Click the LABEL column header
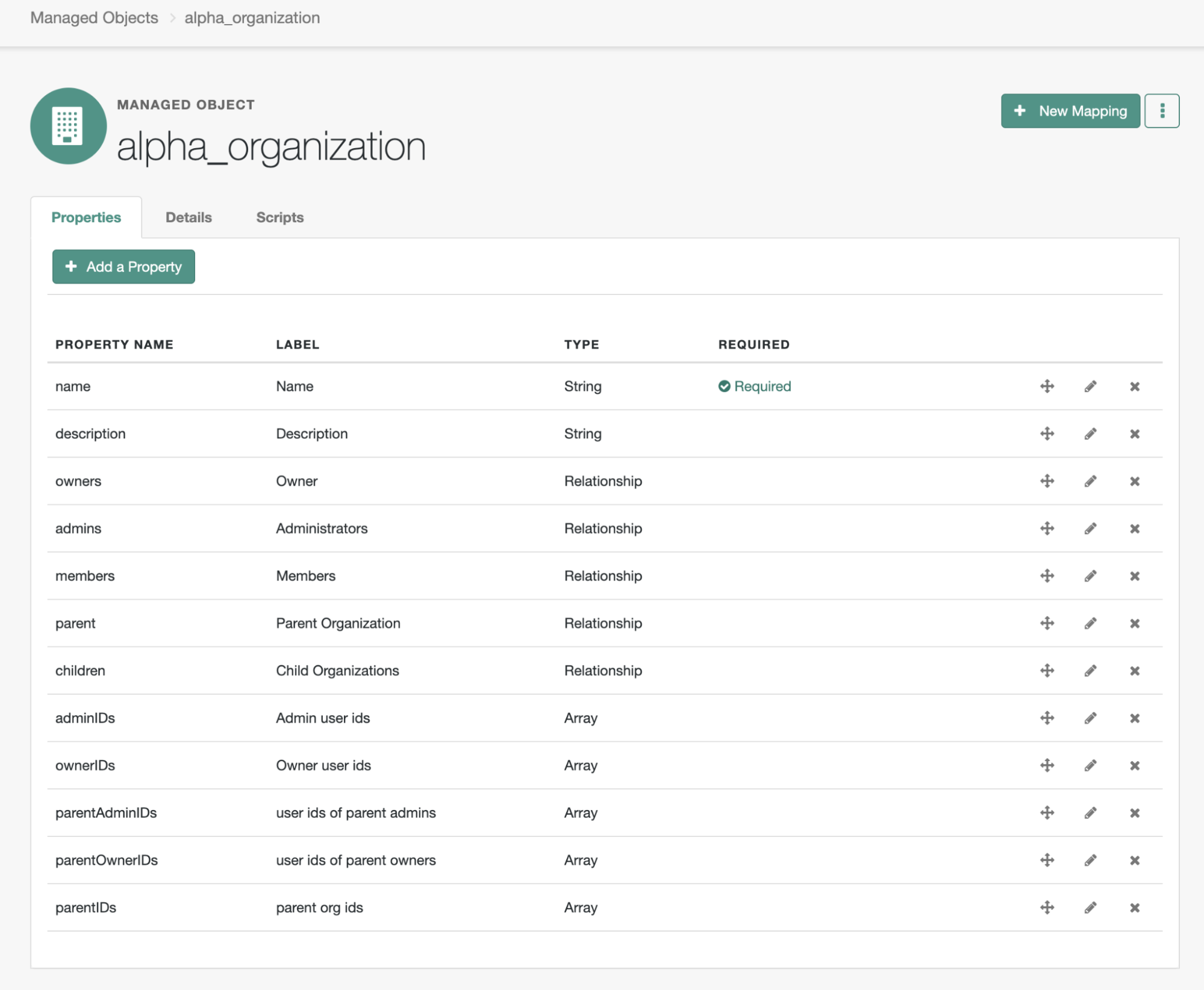The height and width of the screenshot is (990, 1204). pos(298,344)
